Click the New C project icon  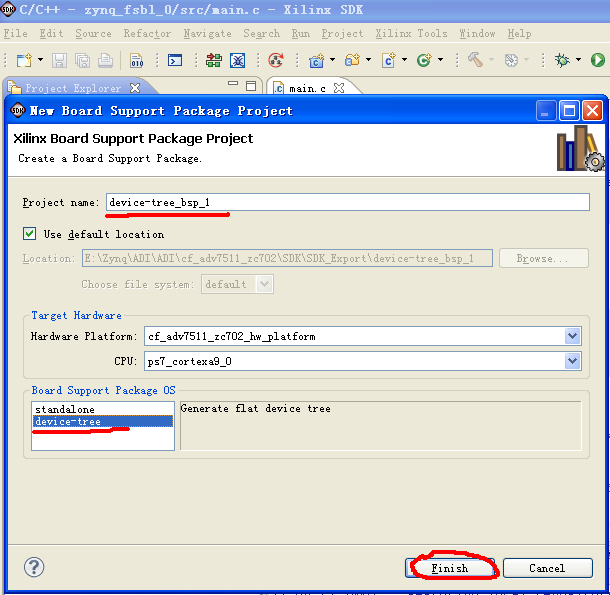(316, 60)
